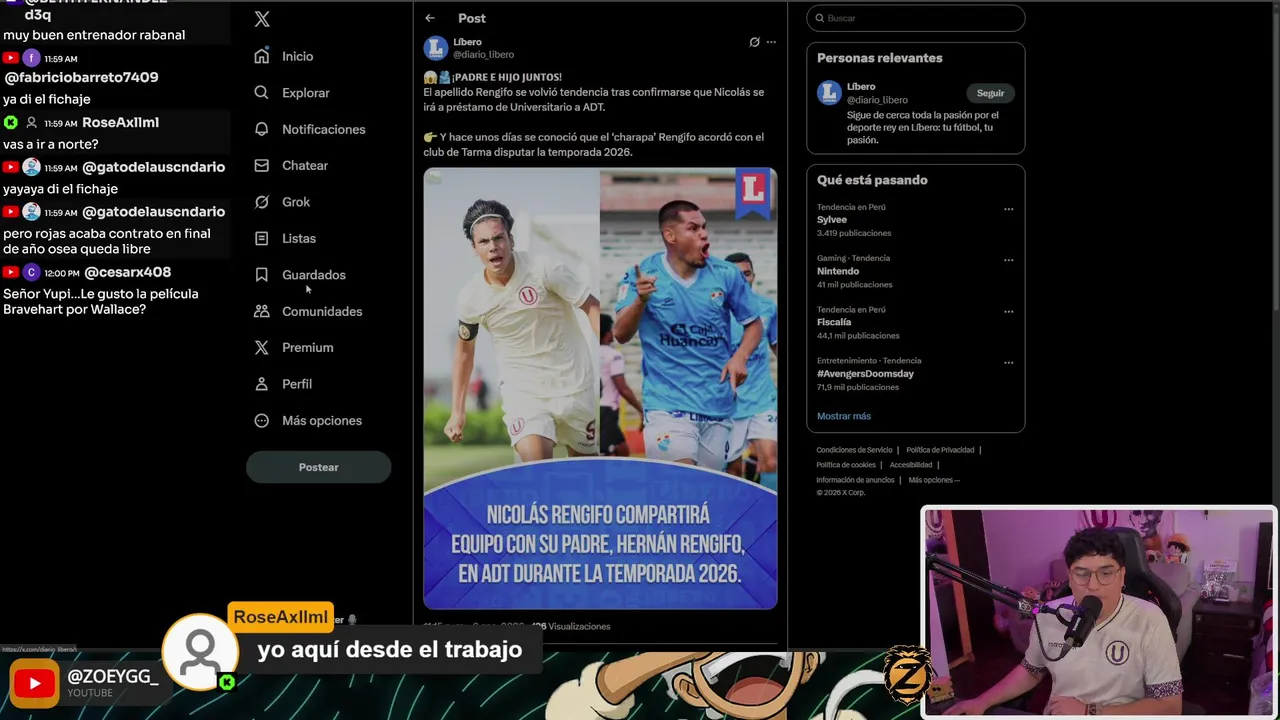Click the Visualizaciones count under post
The width and height of the screenshot is (1280, 720).
(570, 626)
